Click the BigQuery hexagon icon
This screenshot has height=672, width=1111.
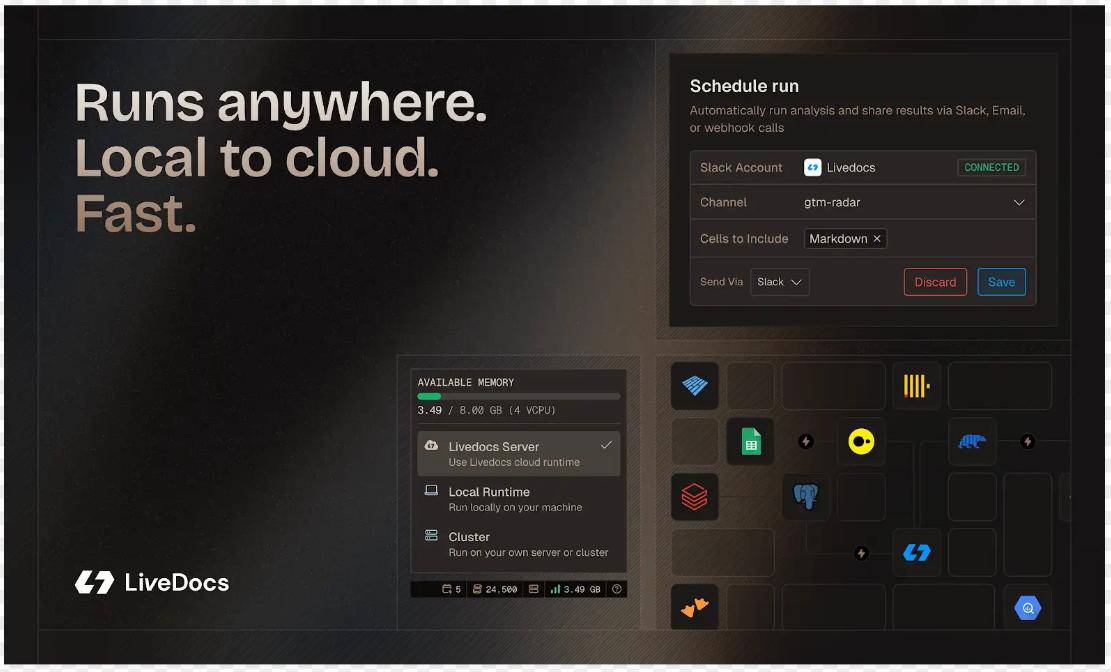pos(1027,608)
